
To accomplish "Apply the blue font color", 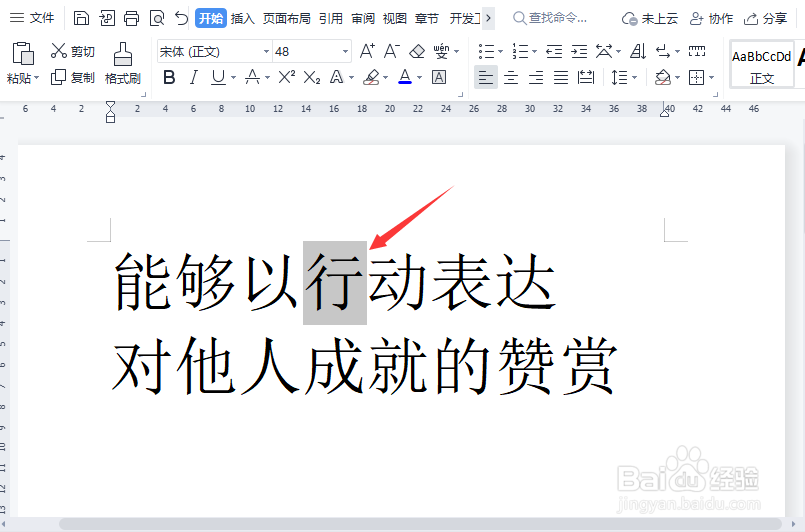I will [x=405, y=78].
